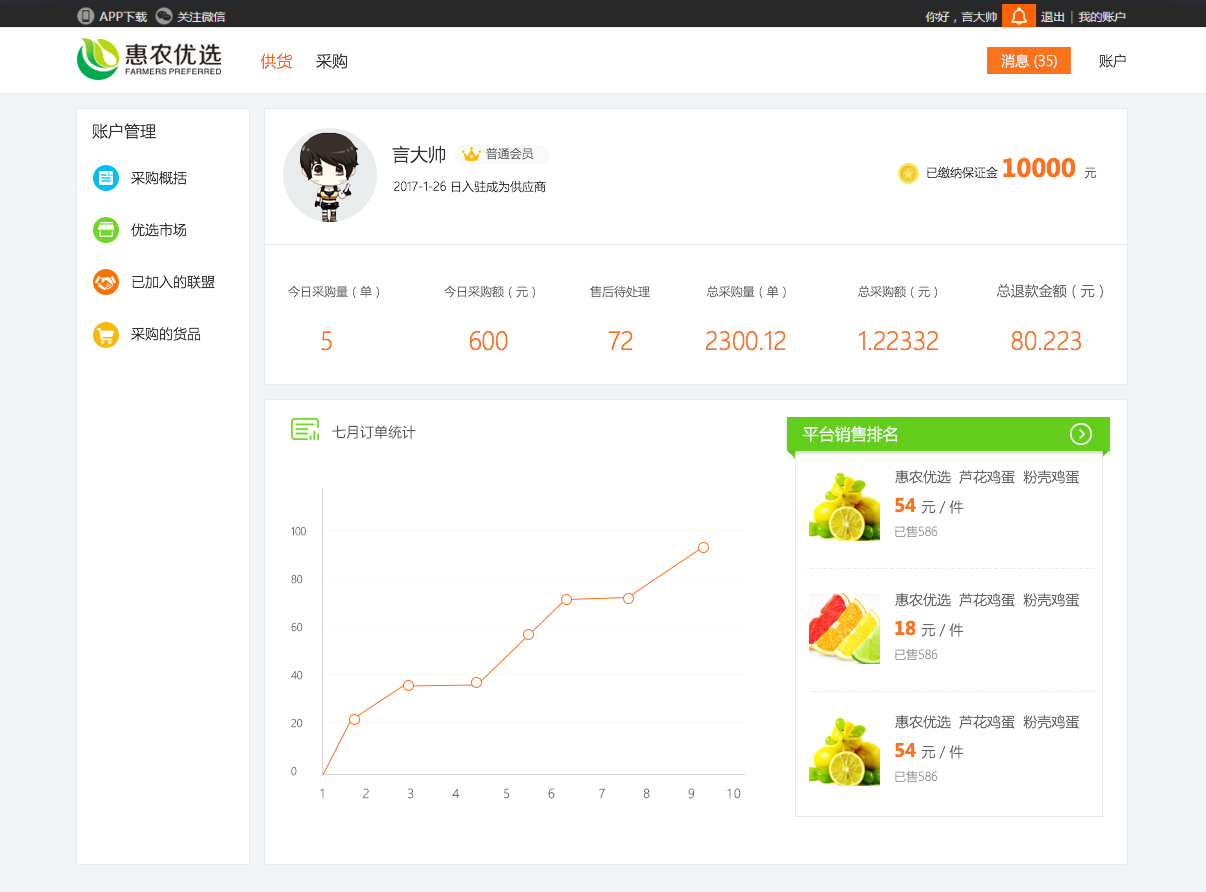Expand 平台销售排名 with the circled arrow

[x=1080, y=434]
